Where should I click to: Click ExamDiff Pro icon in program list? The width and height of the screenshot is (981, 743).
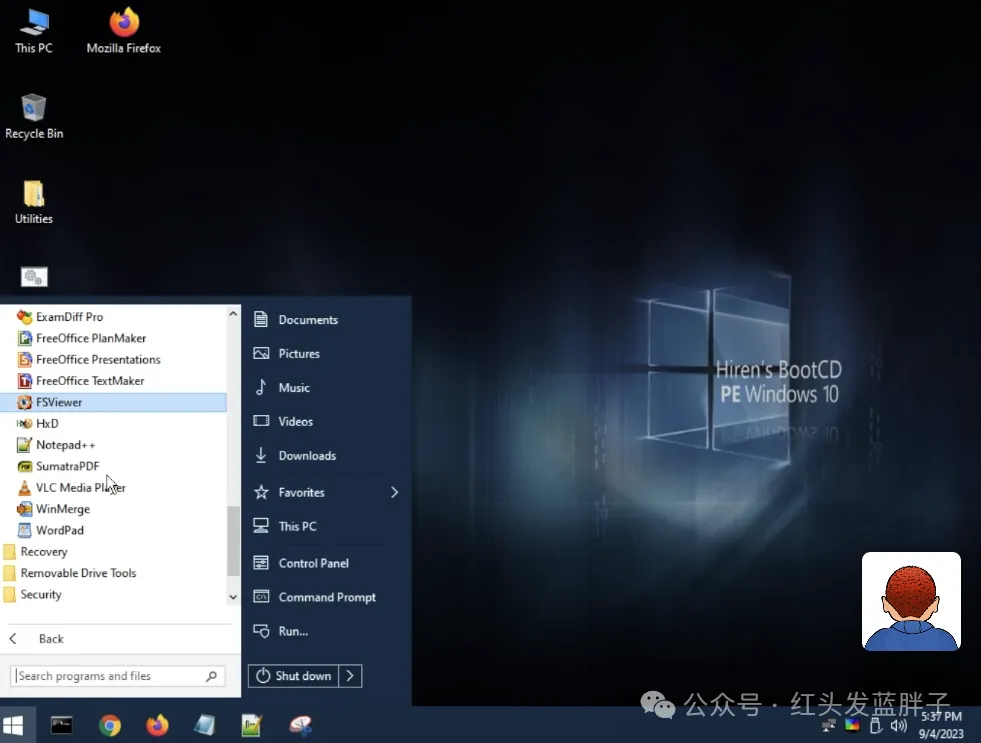point(24,317)
